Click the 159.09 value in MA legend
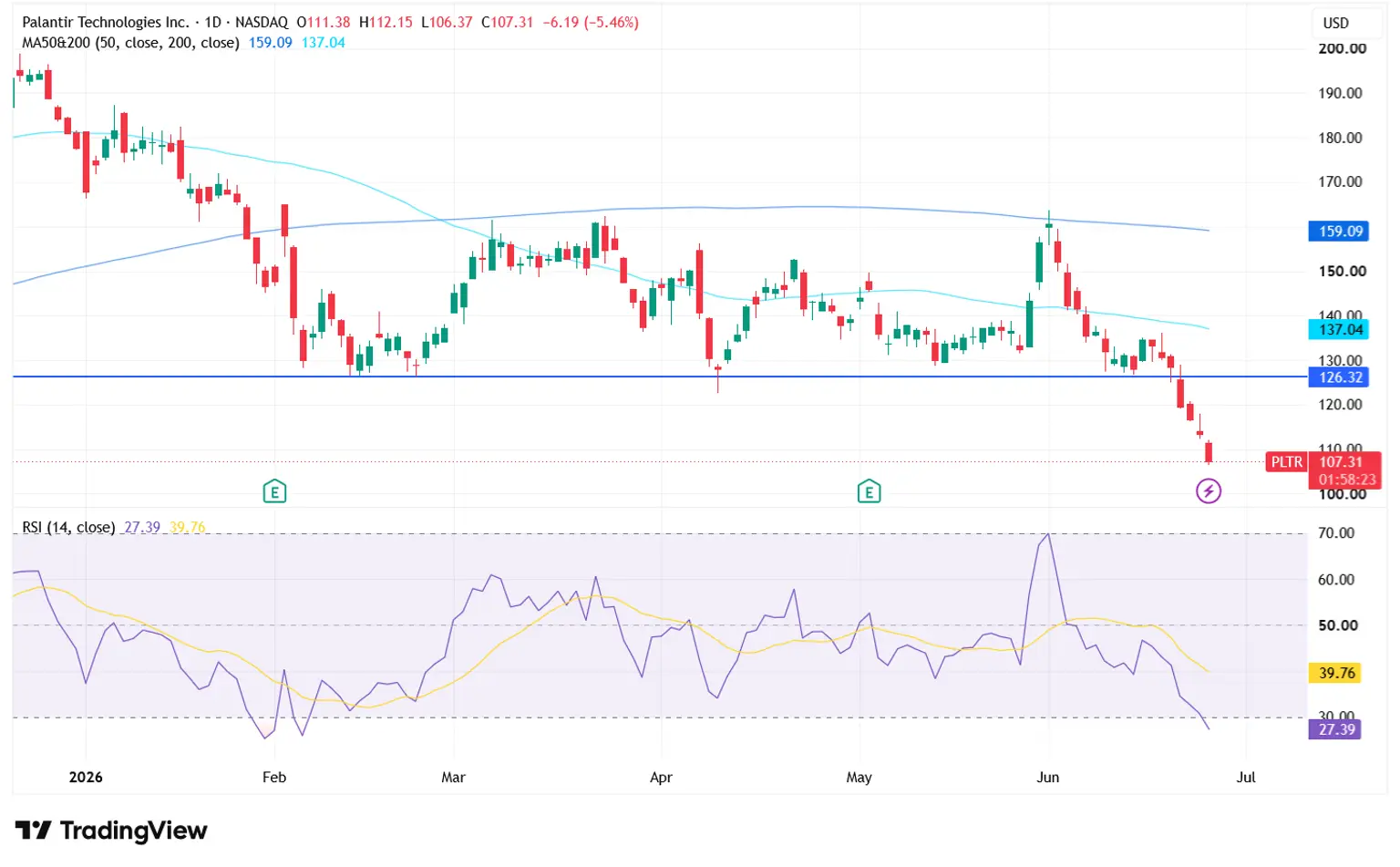Viewport: 1400px width, 867px height. [x=271, y=43]
